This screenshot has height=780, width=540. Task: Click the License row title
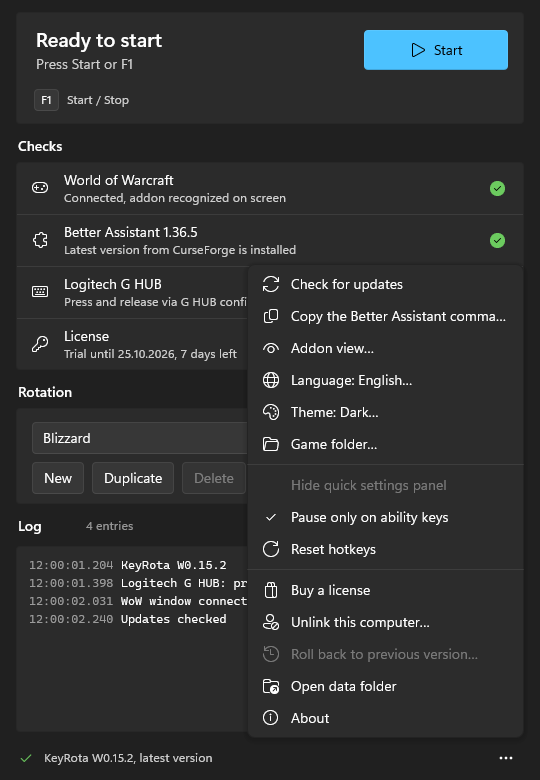[x=87, y=336]
